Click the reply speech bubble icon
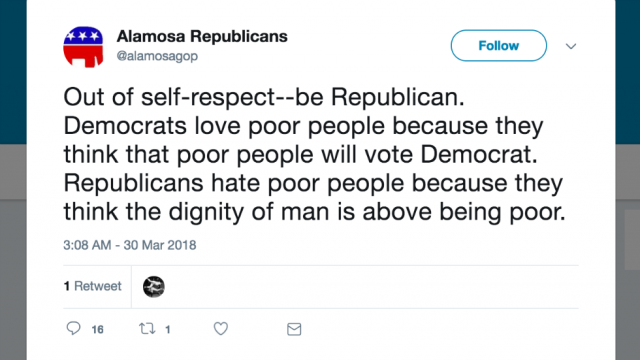The image size is (640, 360). [73, 329]
